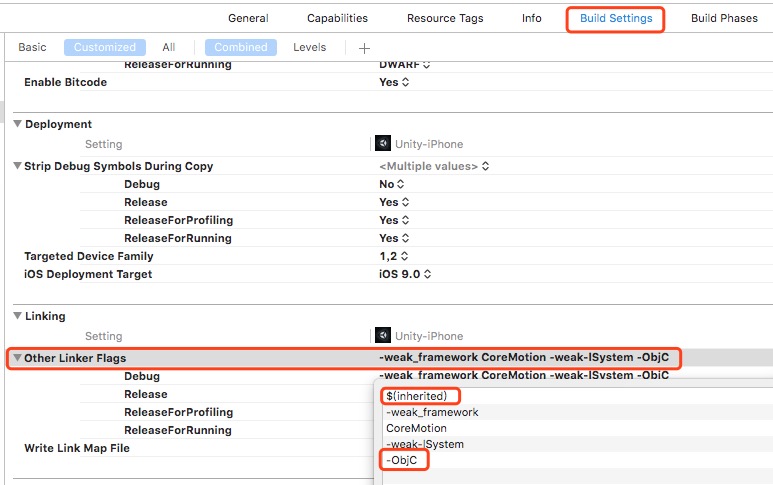The image size is (773, 485).
Task: Select the Customized filter
Action: [105, 47]
